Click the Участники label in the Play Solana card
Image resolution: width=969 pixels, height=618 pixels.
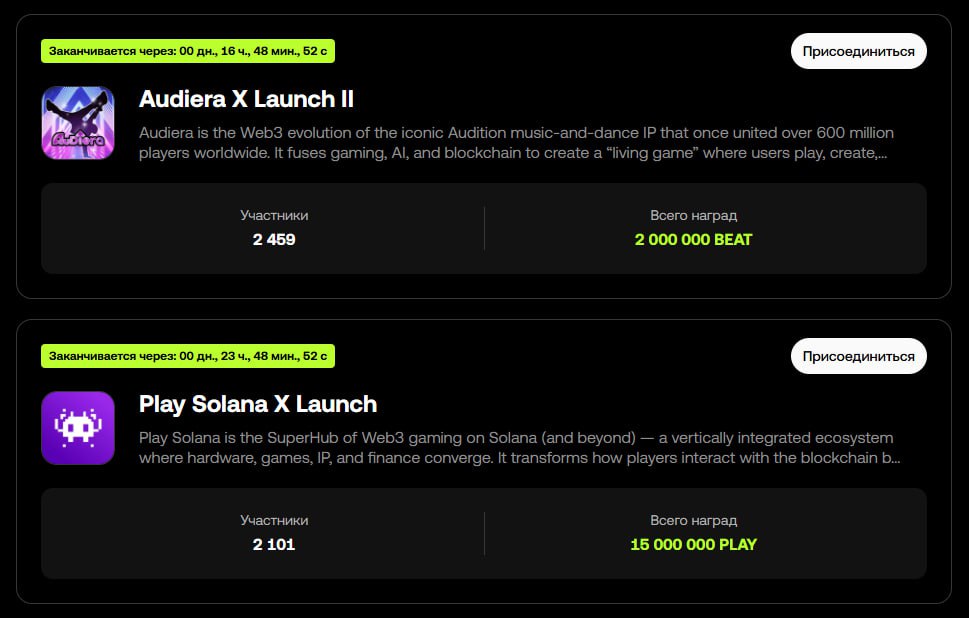(x=274, y=520)
